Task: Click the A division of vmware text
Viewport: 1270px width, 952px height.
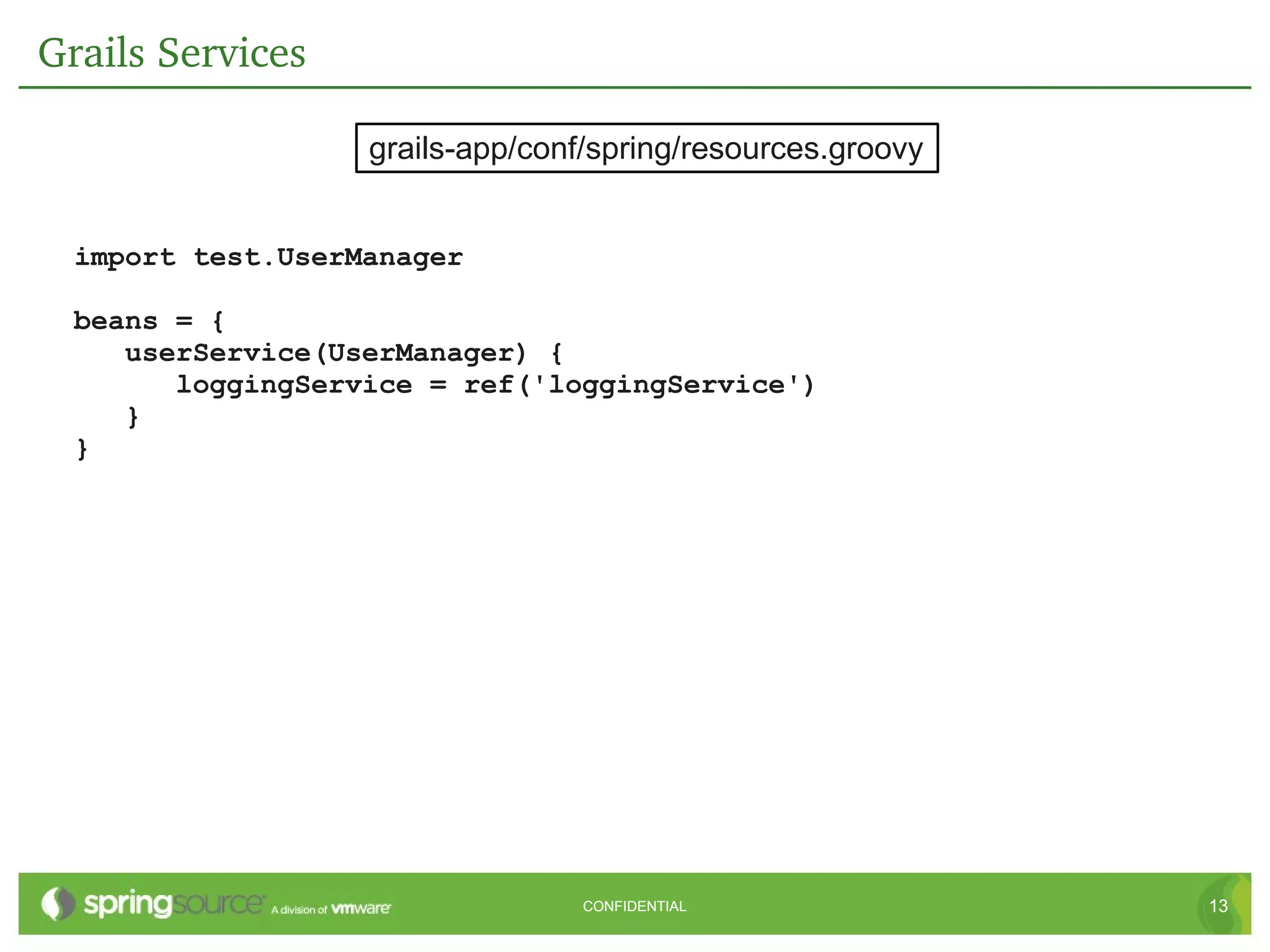Action: click(x=331, y=909)
